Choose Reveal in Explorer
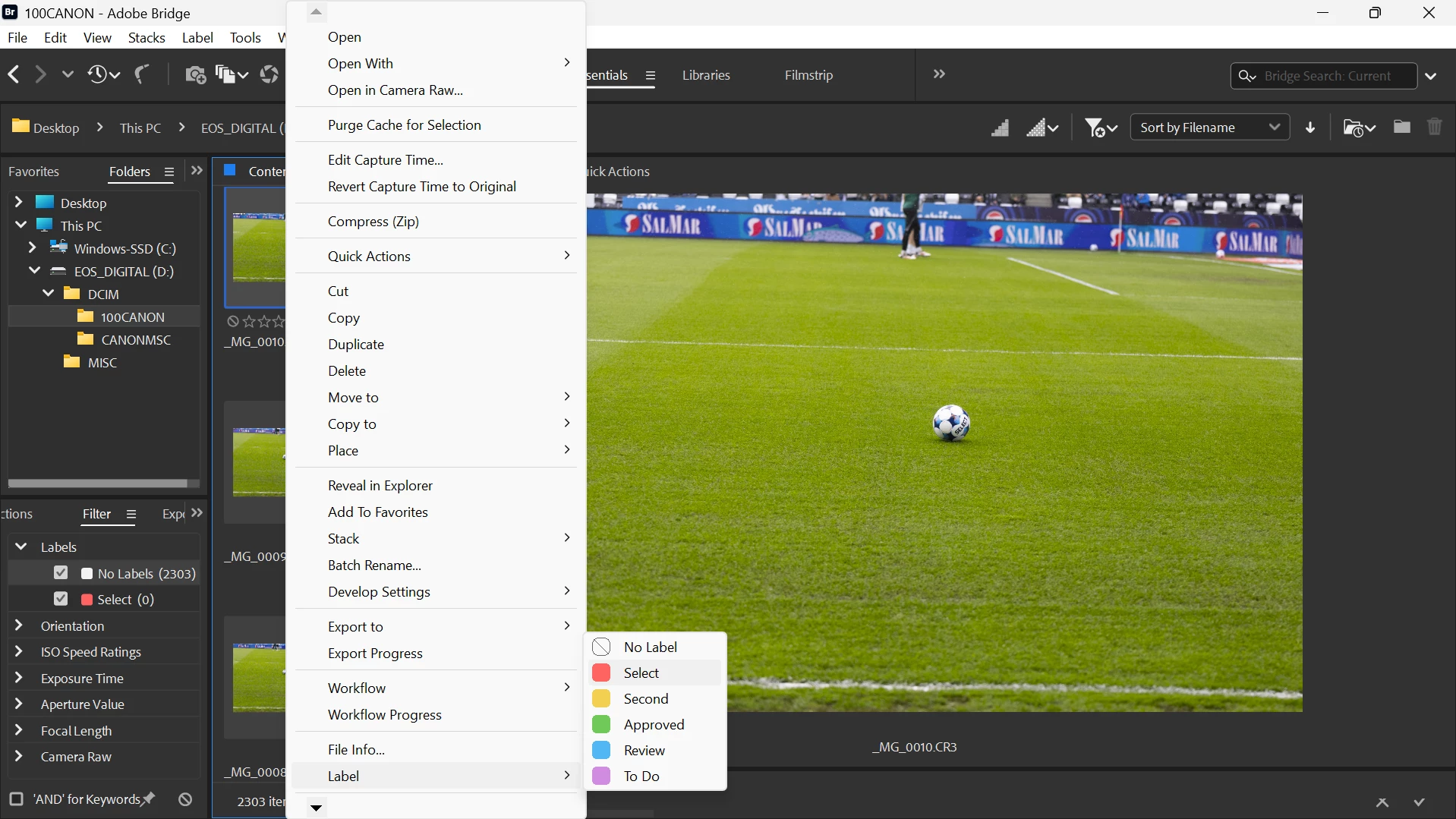This screenshot has width=1456, height=819. (436, 486)
